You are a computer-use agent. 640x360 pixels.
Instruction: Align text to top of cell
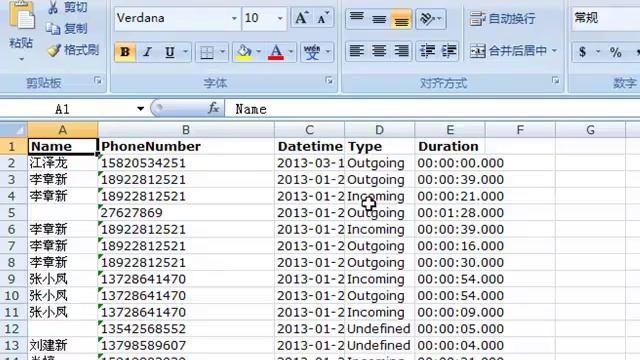[x=357, y=18]
